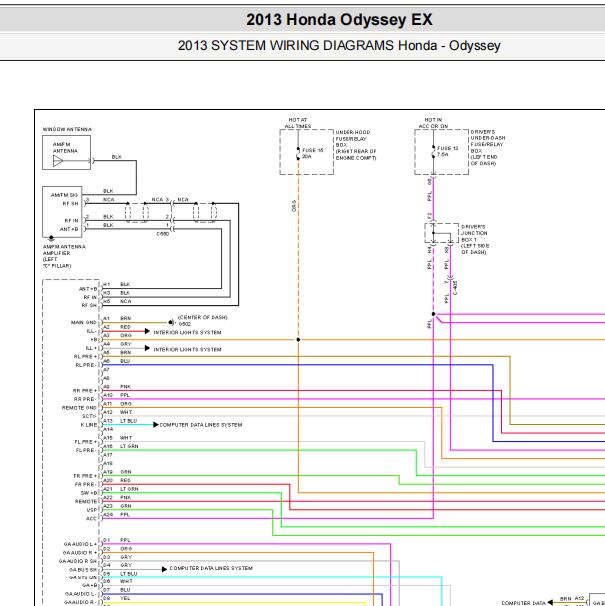Click the 'ANT +B' amplifier terminal label

click(69, 229)
